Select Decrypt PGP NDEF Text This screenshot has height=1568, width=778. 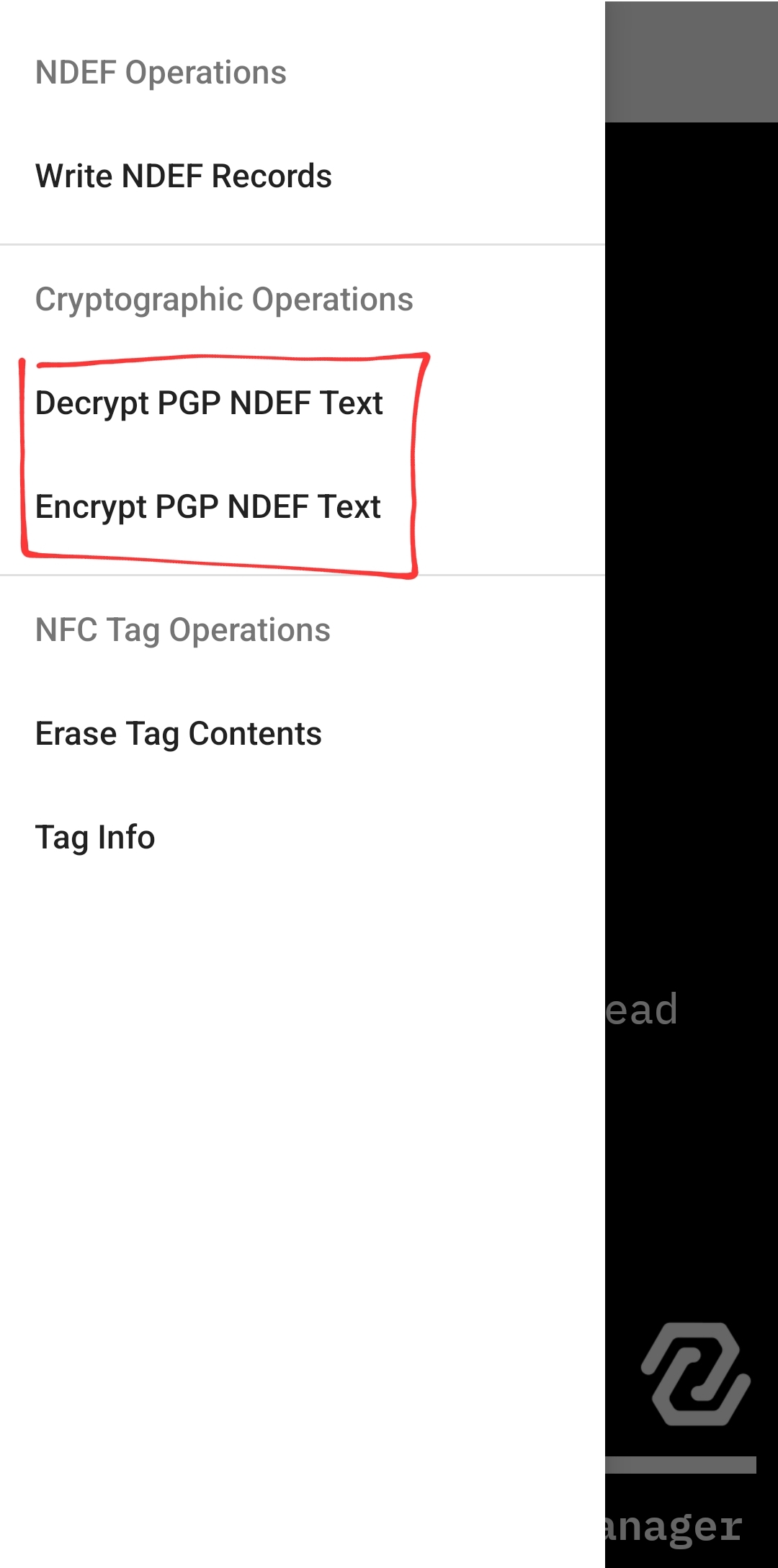[x=303, y=403]
